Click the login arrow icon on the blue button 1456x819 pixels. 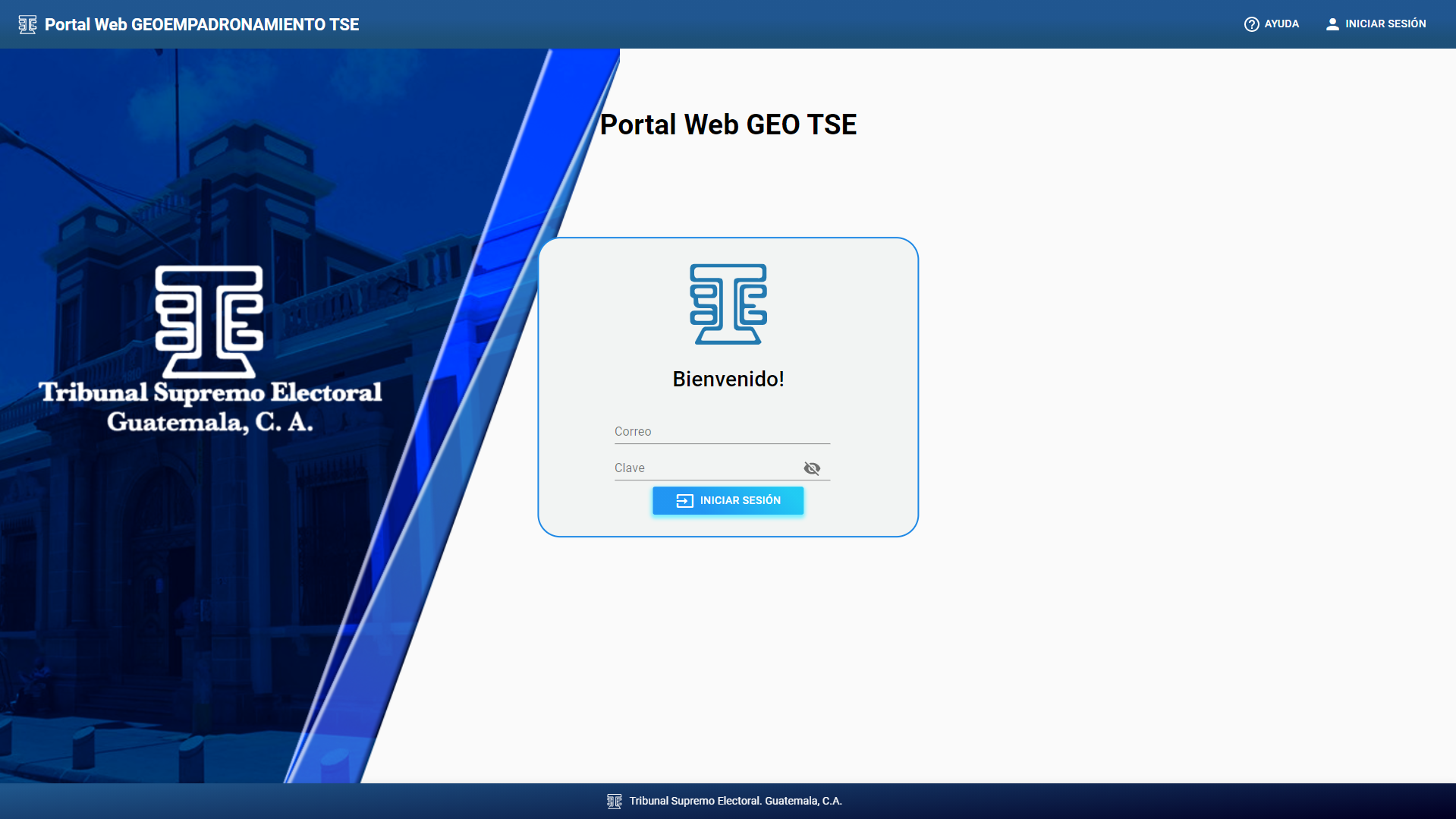tap(684, 500)
